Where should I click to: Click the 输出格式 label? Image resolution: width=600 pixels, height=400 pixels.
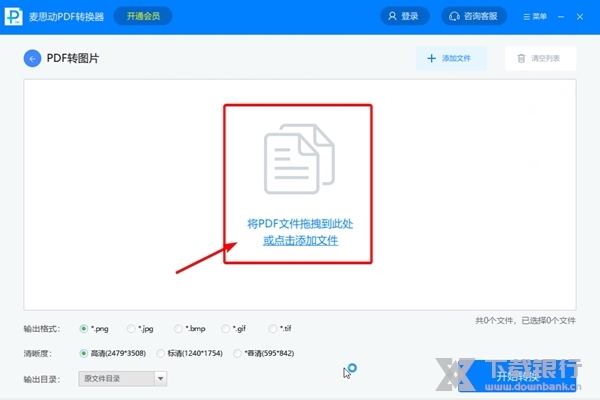[x=41, y=329]
